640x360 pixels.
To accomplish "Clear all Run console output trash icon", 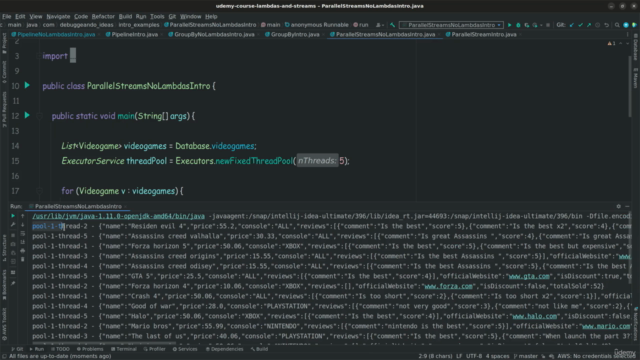I will pos(22,259).
